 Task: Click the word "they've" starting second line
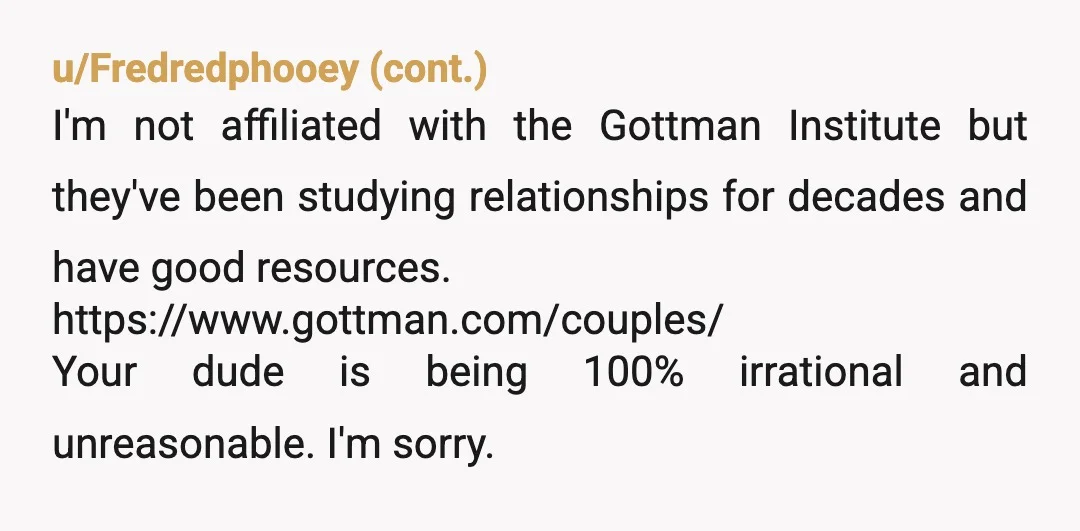(x=116, y=198)
